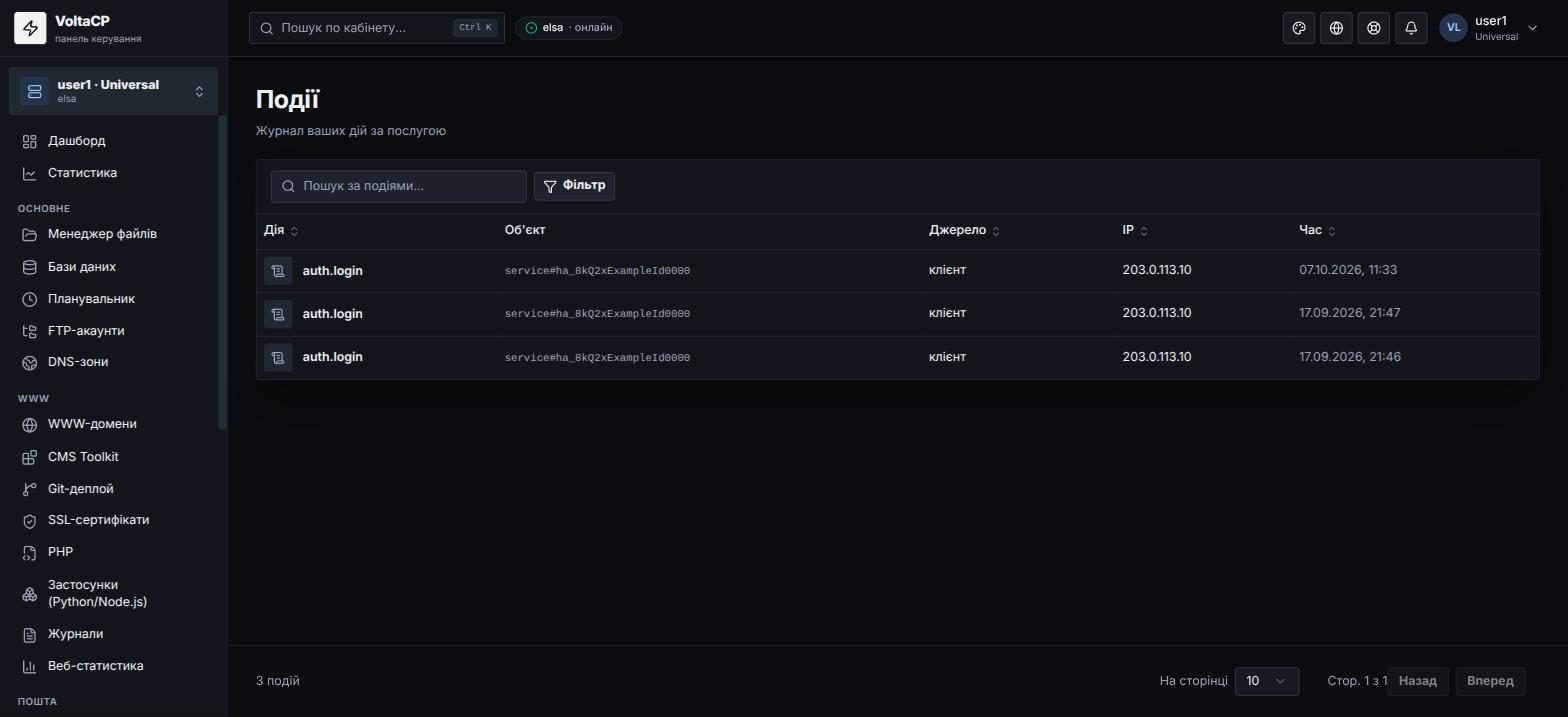
Task: Focus the Пошук за подіями search field
Action: (x=398, y=186)
